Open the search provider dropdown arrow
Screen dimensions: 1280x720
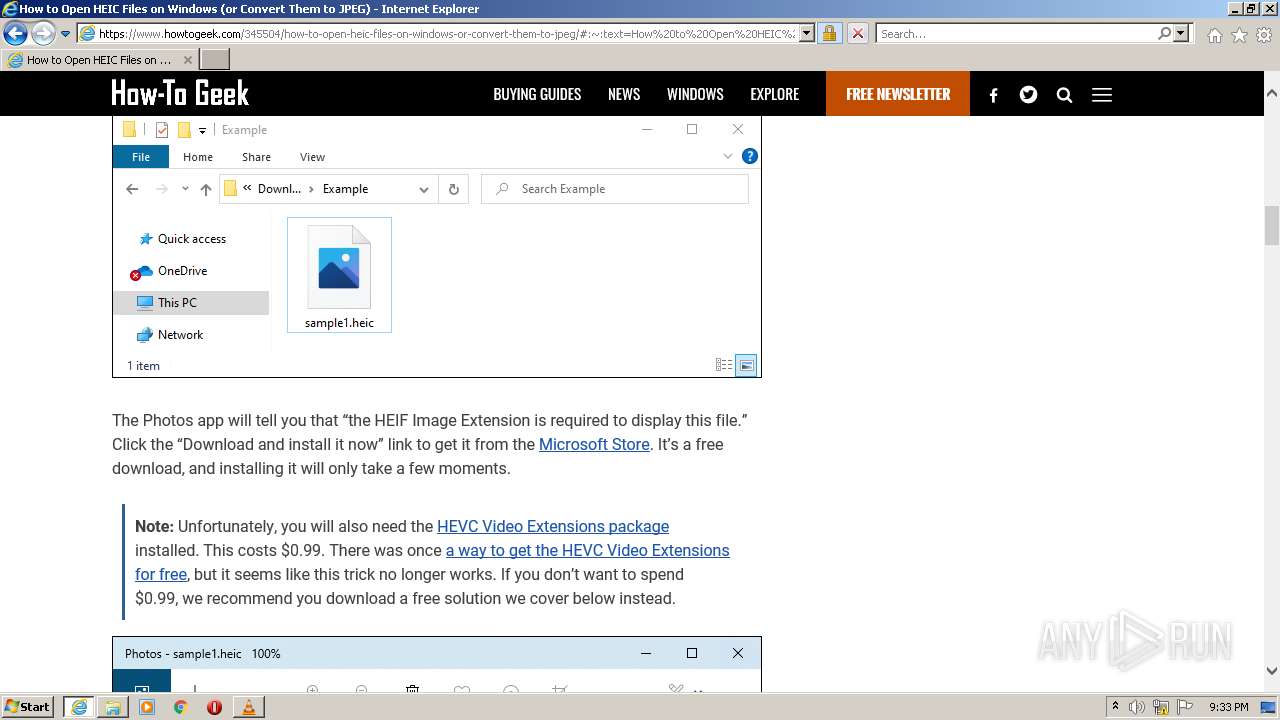(1181, 34)
